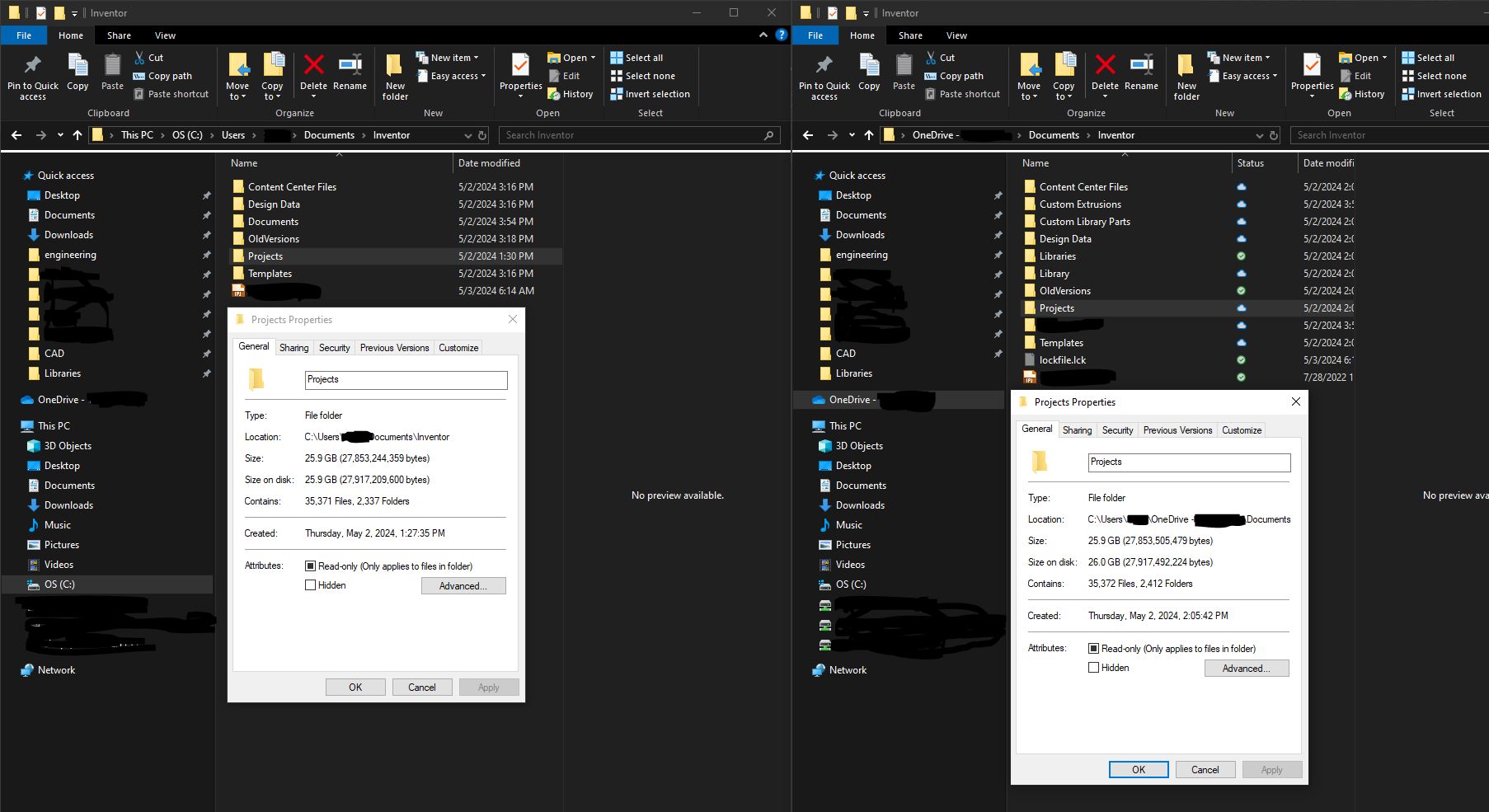The height and width of the screenshot is (812, 1489).
Task: Click Advanced in the right Properties dialog
Action: [1247, 668]
